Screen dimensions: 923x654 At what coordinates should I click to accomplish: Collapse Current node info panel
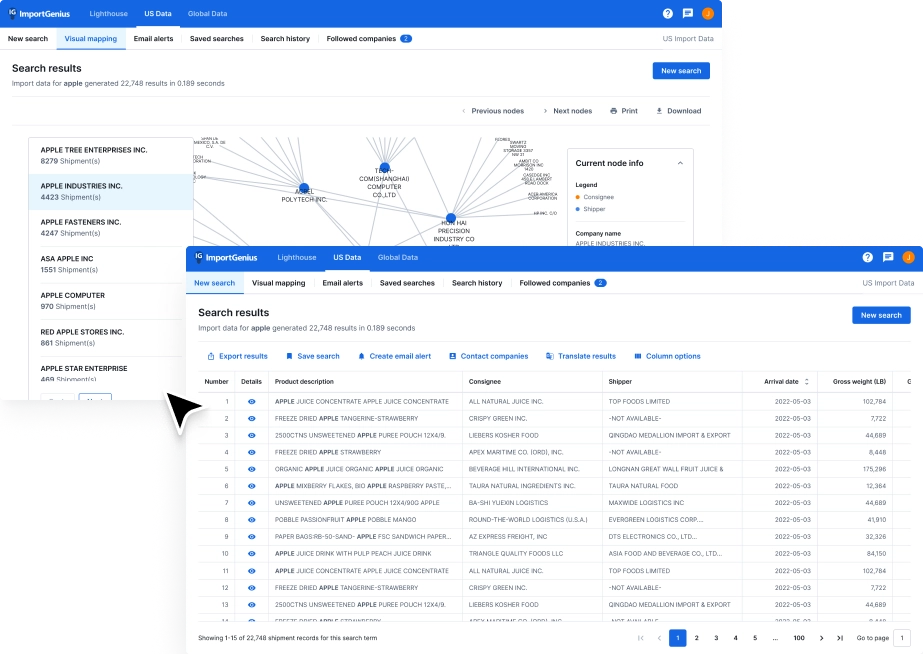tap(680, 163)
